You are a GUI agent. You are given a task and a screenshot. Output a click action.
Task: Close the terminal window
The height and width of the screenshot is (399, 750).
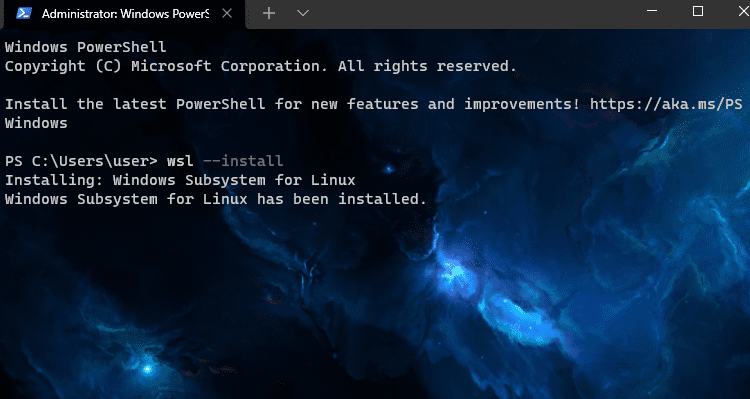click(x=744, y=11)
